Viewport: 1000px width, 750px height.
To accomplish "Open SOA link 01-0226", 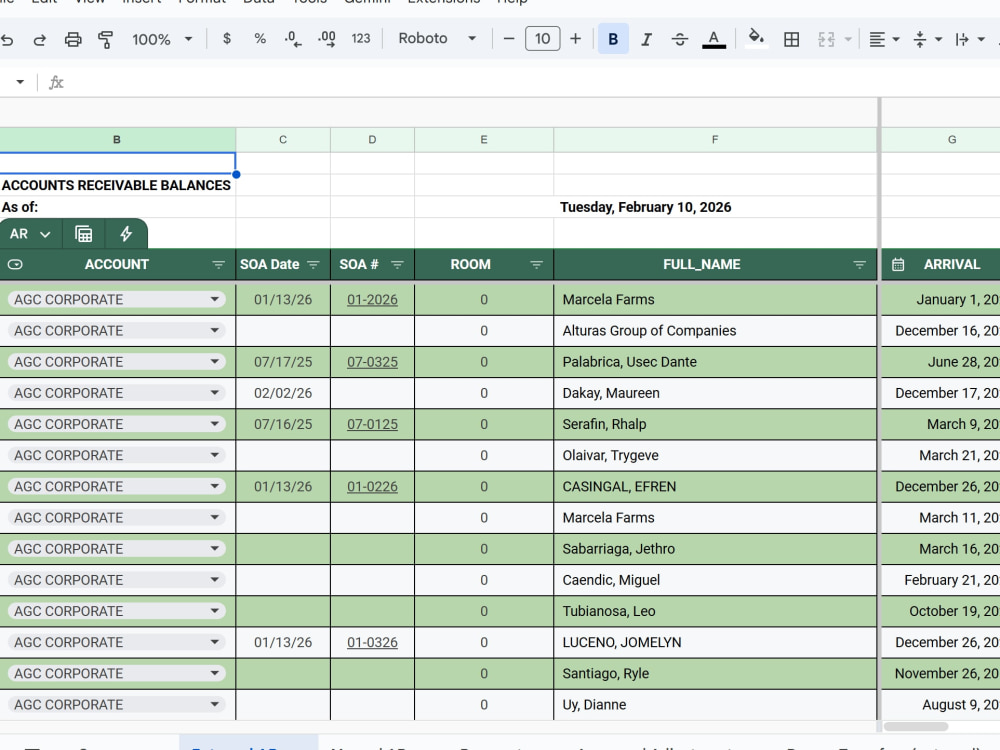I will 372,487.
